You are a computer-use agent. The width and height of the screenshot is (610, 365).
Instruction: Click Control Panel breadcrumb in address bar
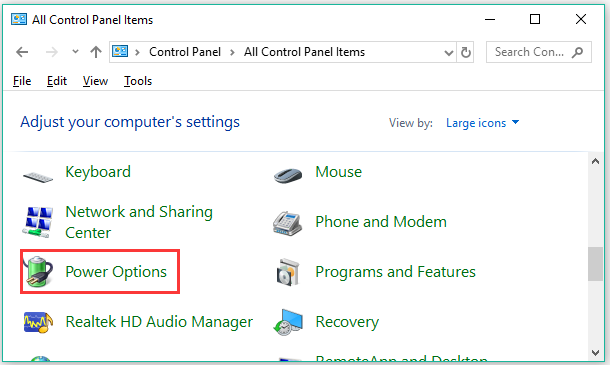click(185, 52)
